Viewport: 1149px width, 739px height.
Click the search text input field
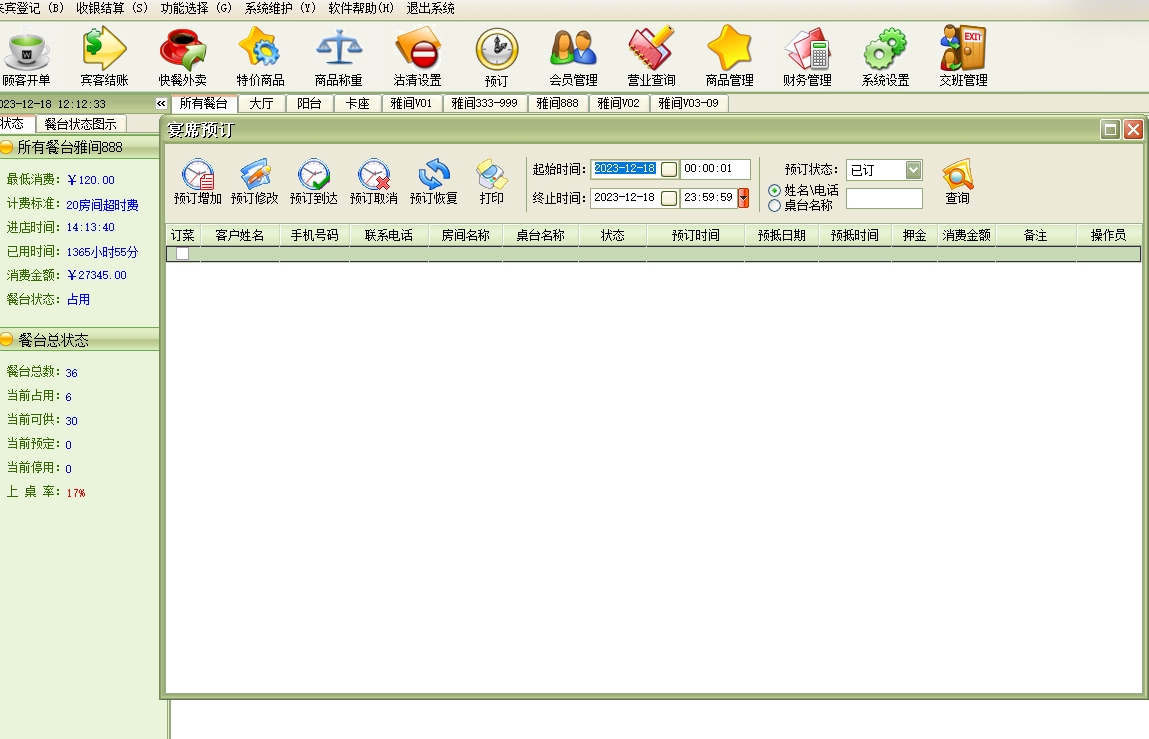click(884, 199)
